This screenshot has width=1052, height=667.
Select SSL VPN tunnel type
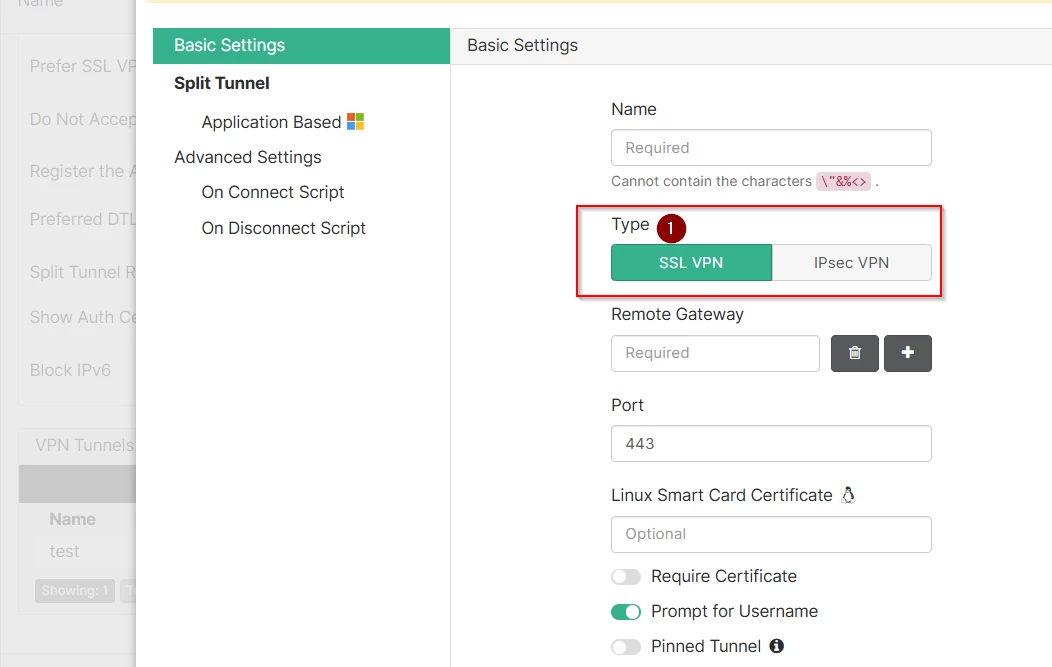coord(691,262)
